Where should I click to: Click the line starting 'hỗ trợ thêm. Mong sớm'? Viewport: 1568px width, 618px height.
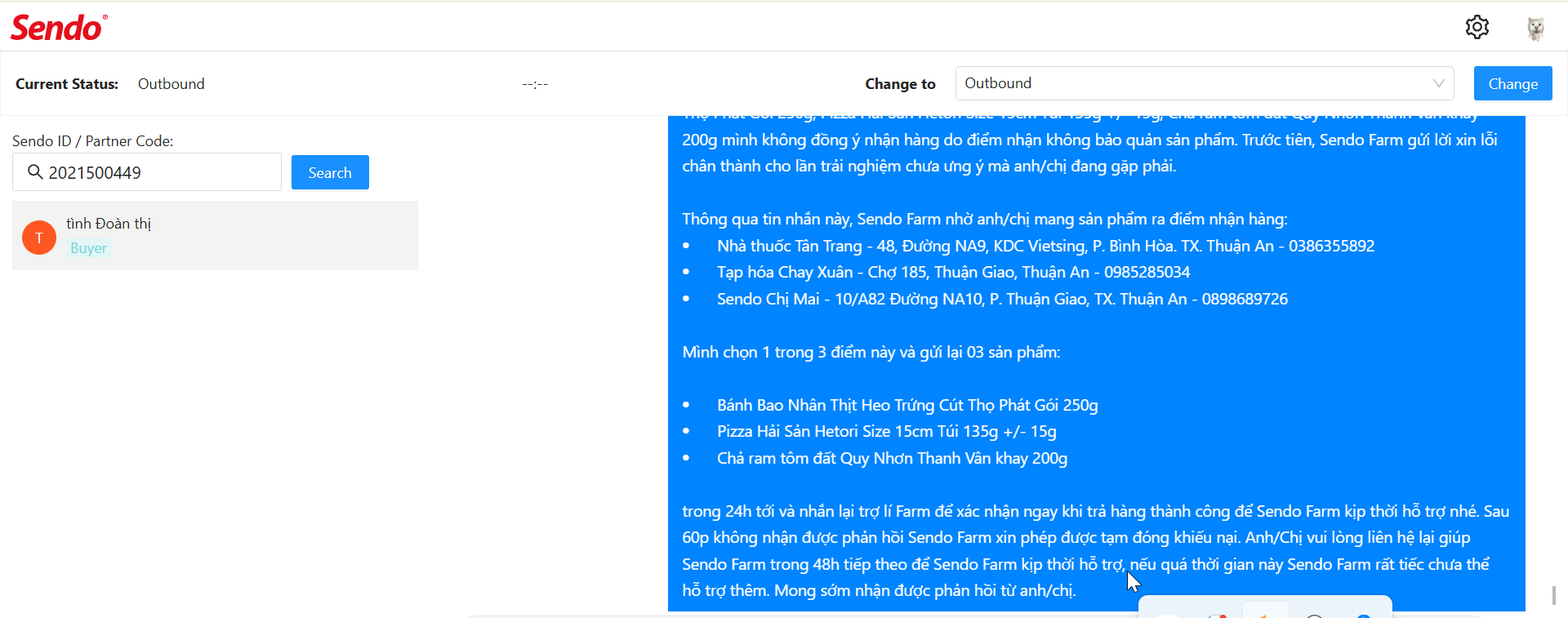tap(879, 590)
